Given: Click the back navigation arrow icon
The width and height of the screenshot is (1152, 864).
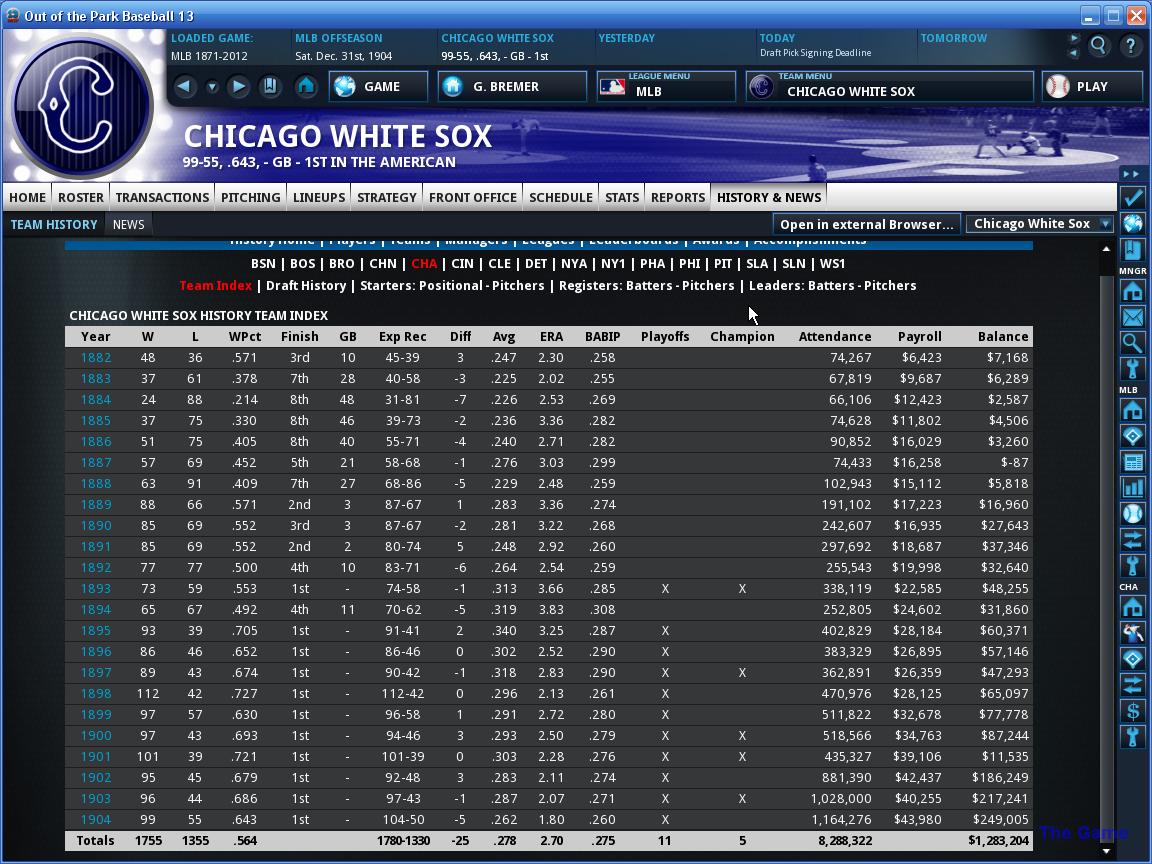Looking at the screenshot, I should pyautogui.click(x=184, y=87).
